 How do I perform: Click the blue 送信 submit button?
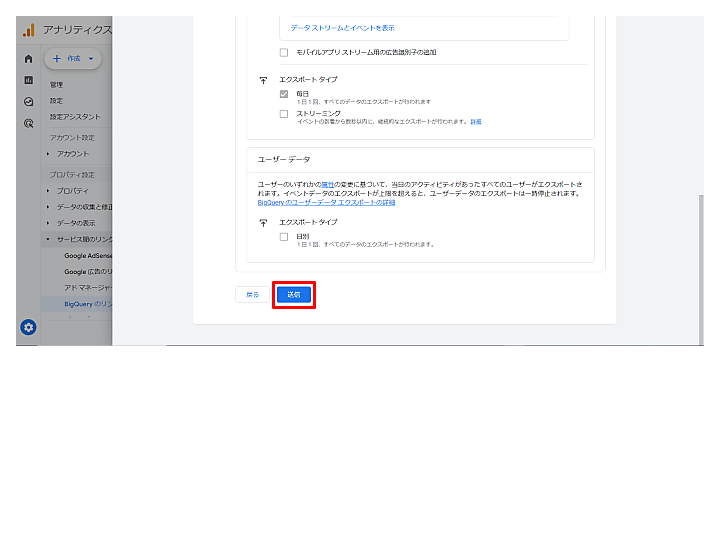[x=294, y=295]
